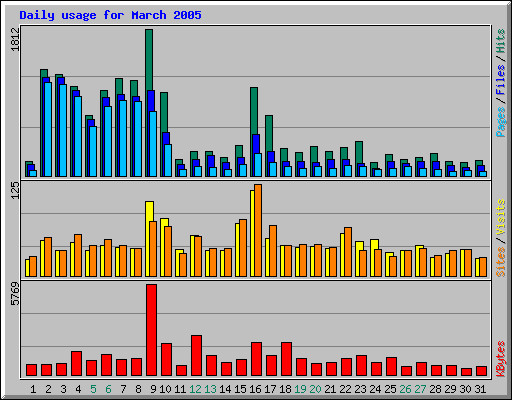This screenshot has width=512, height=400.
Task: Click the orange sites bar for day 22
Action: 348,252
